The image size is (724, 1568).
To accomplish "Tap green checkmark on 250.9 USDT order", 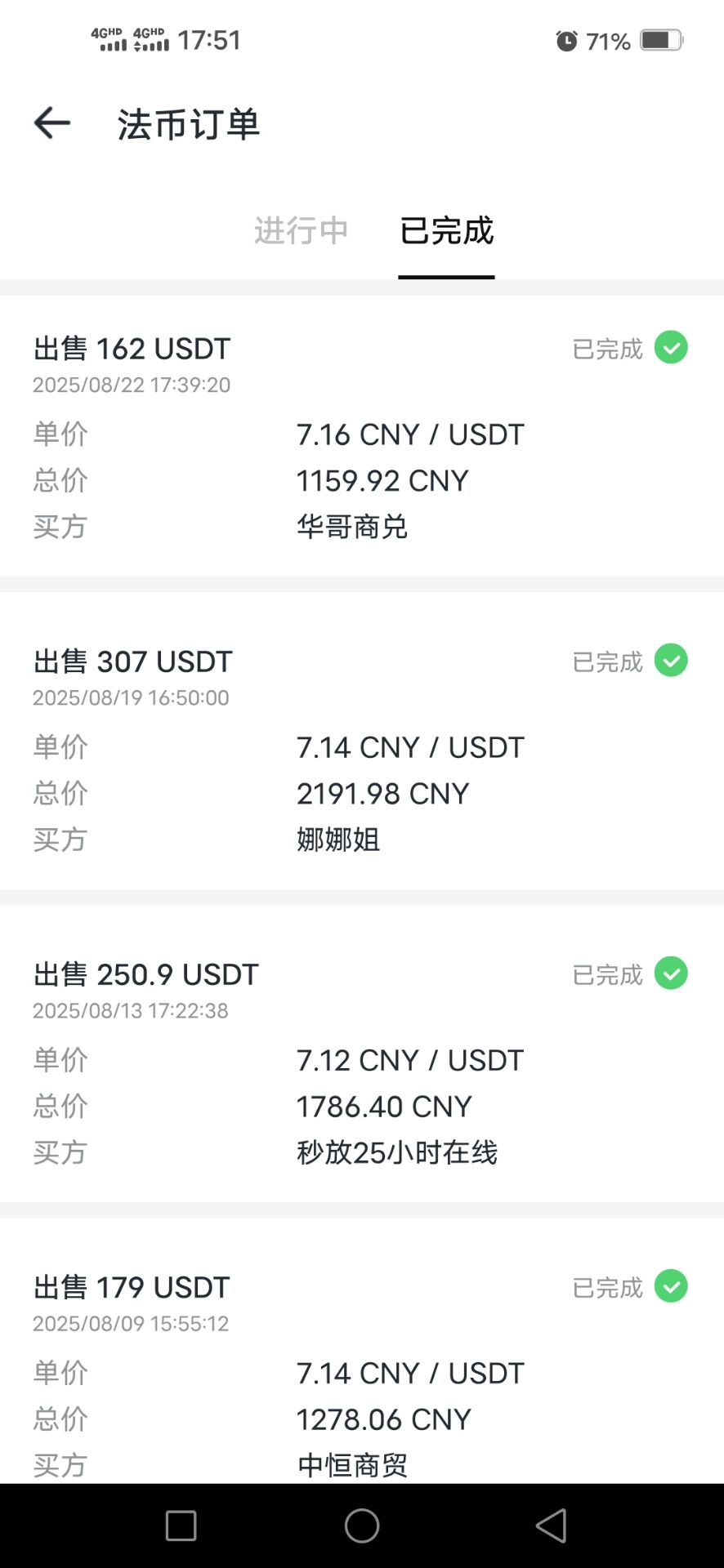I will (671, 973).
